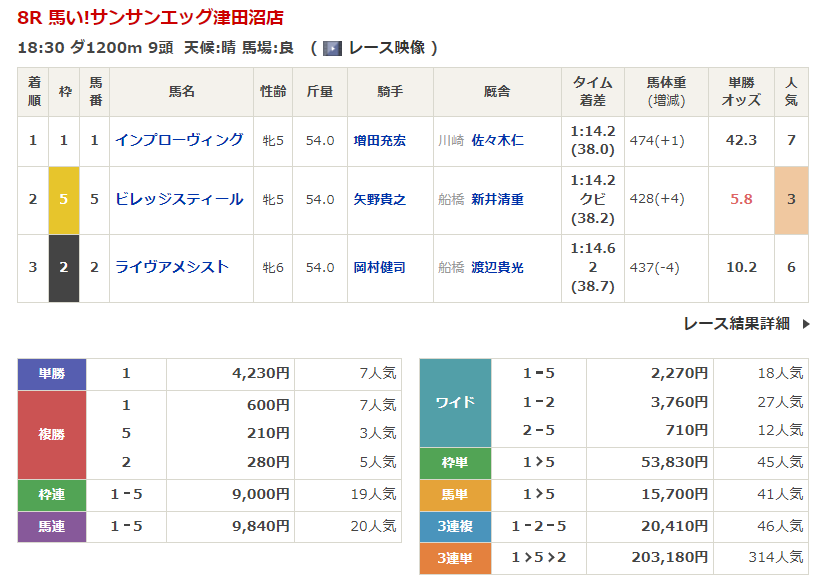
Task: Open trainer 新井清重 profile
Action: [x=497, y=200]
